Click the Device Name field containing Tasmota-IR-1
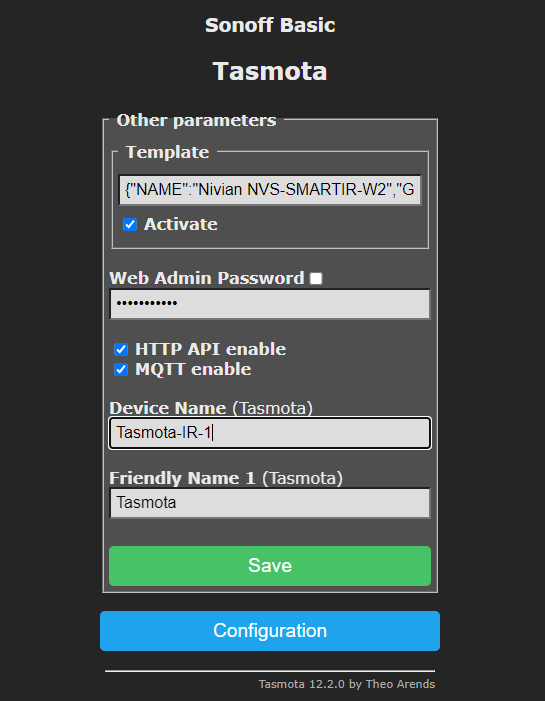Viewport: 545px width, 701px height. coord(270,433)
